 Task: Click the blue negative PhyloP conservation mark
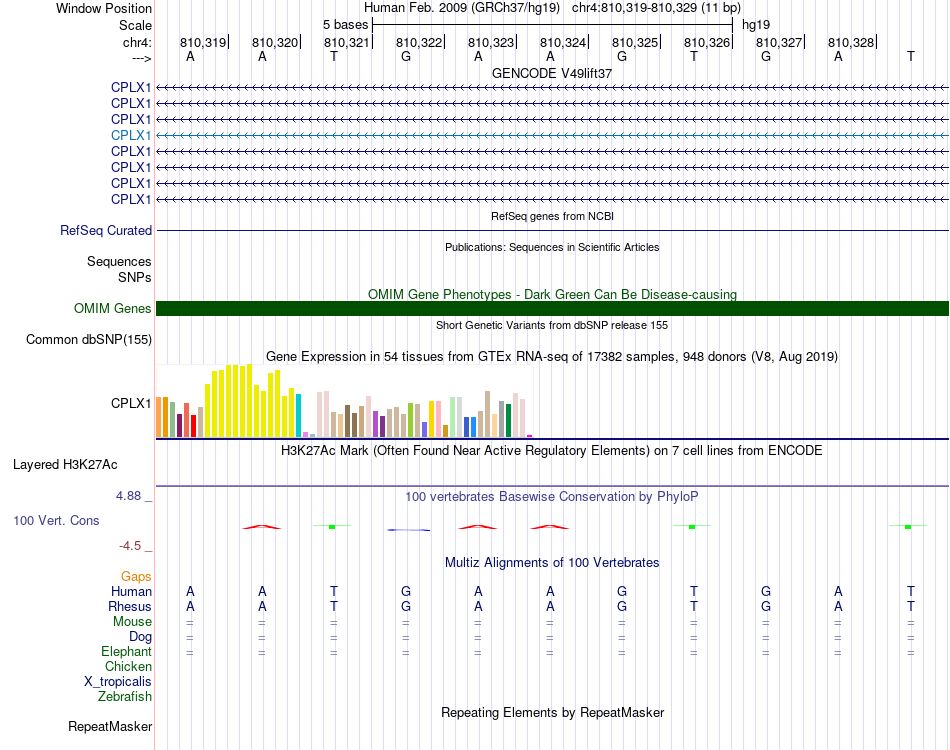click(408, 529)
